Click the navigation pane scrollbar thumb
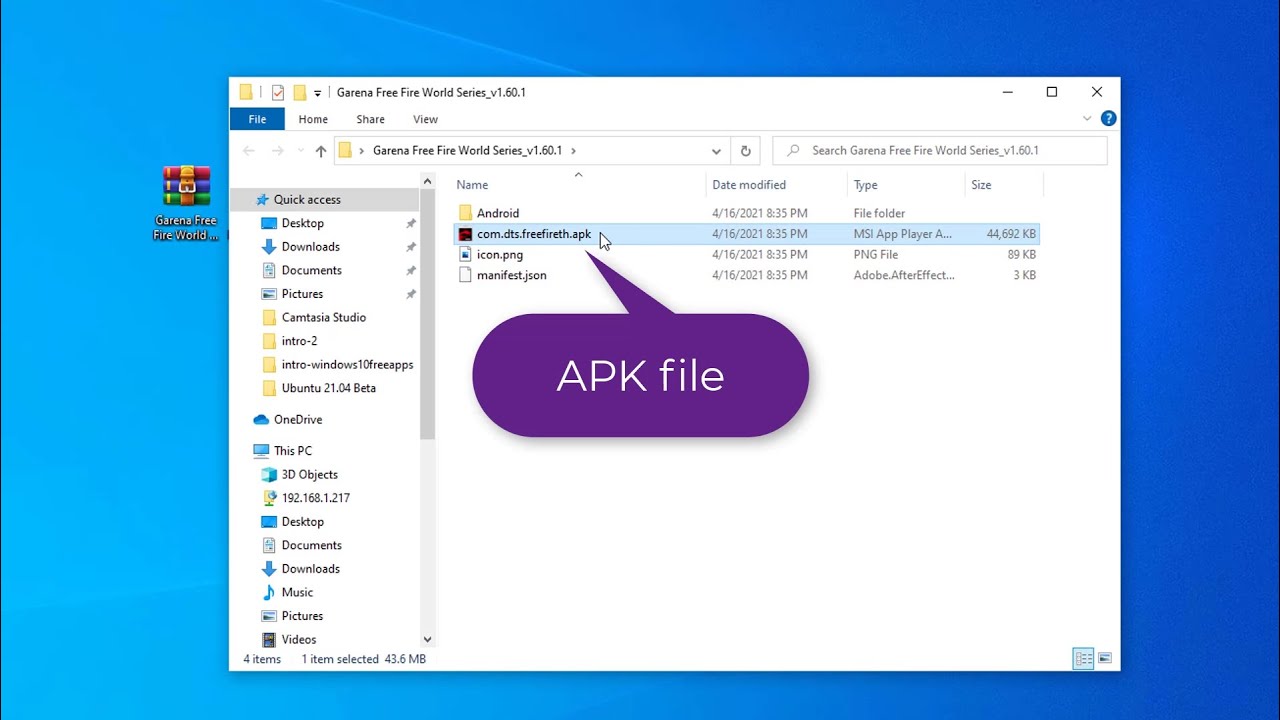 tap(427, 315)
